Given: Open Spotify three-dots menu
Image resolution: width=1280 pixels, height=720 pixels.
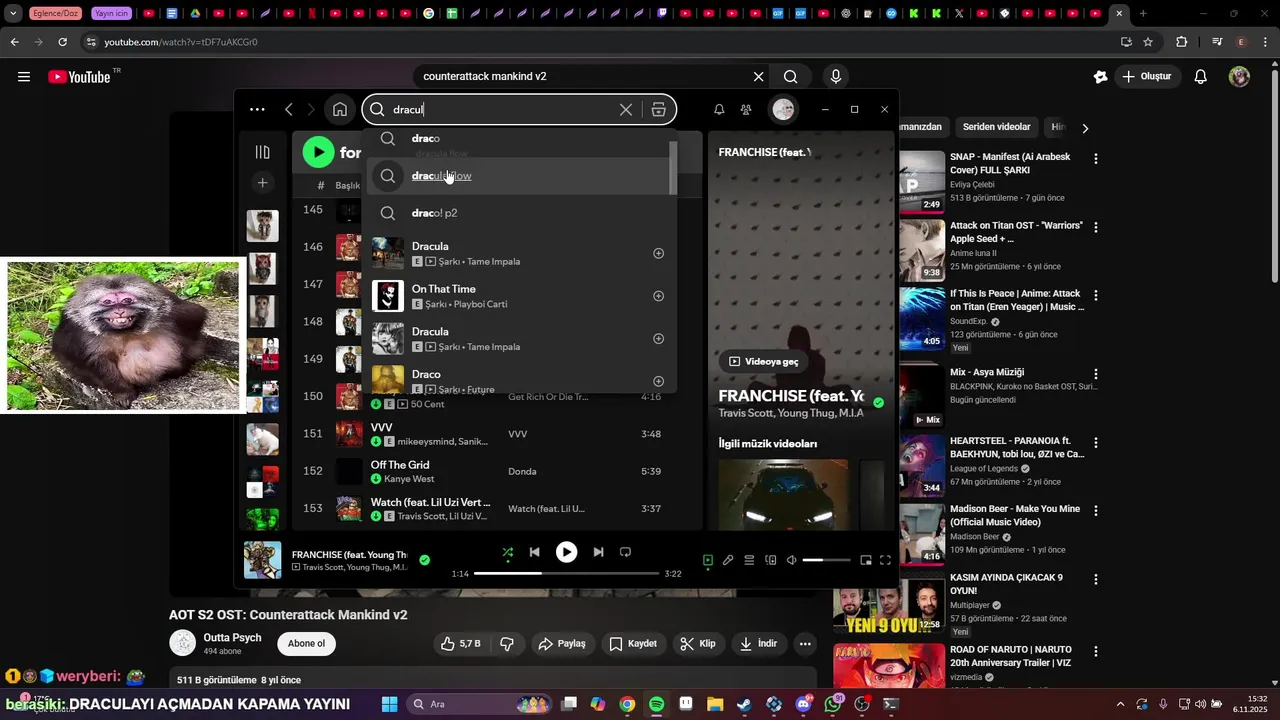Looking at the screenshot, I should pos(257,110).
